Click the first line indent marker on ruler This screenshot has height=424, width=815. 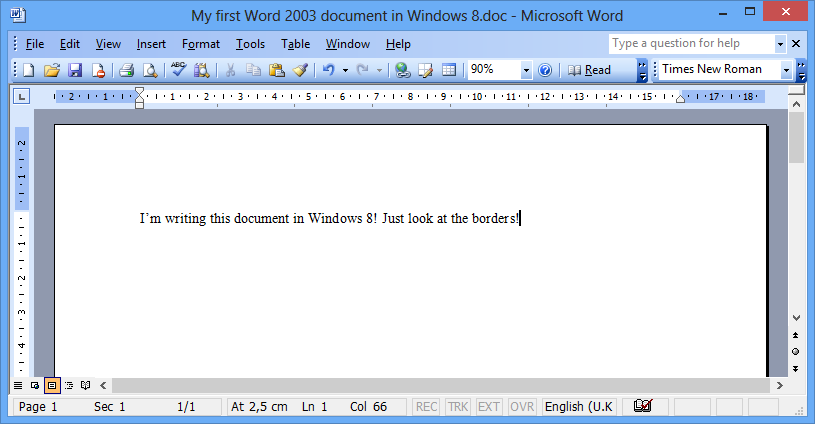point(139,92)
